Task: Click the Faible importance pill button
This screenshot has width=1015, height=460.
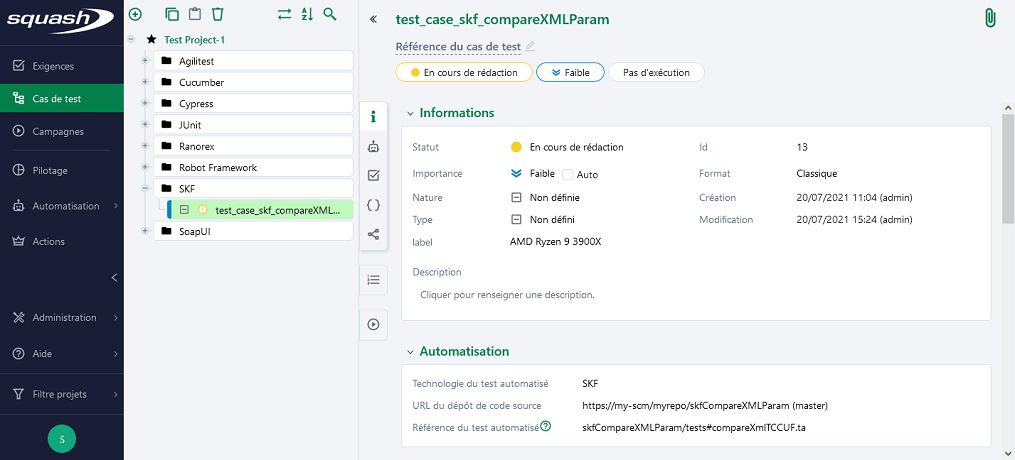Action: 570,72
